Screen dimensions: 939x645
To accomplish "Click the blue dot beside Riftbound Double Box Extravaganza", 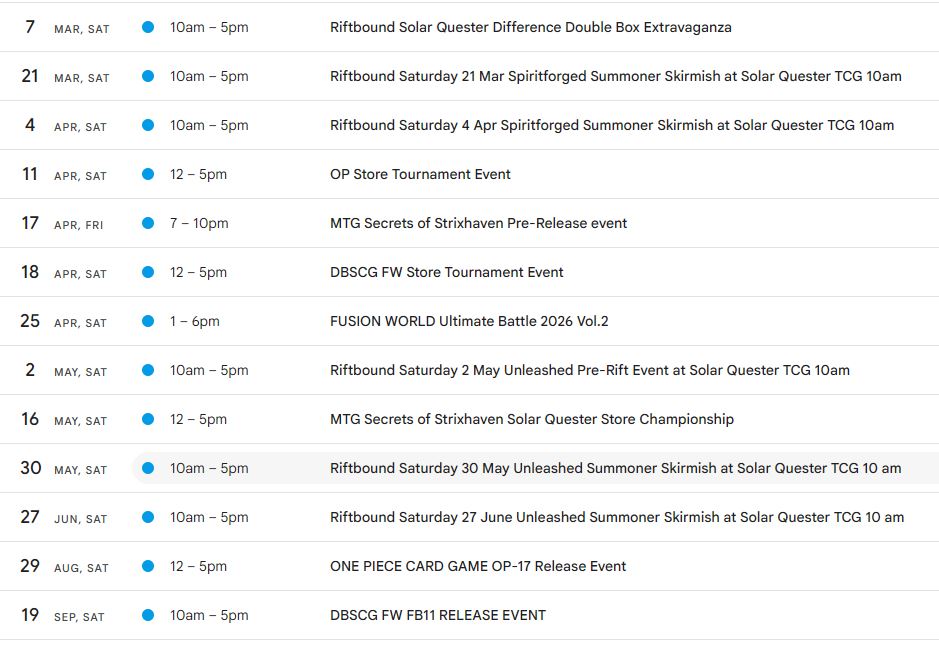I will tap(148, 28).
